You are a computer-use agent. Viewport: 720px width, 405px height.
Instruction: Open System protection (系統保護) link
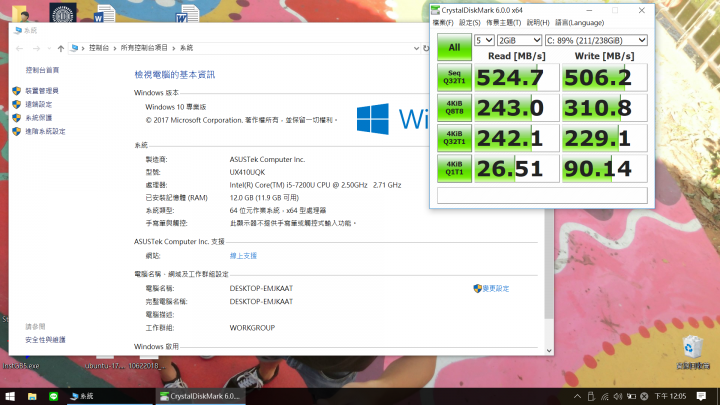click(39, 118)
